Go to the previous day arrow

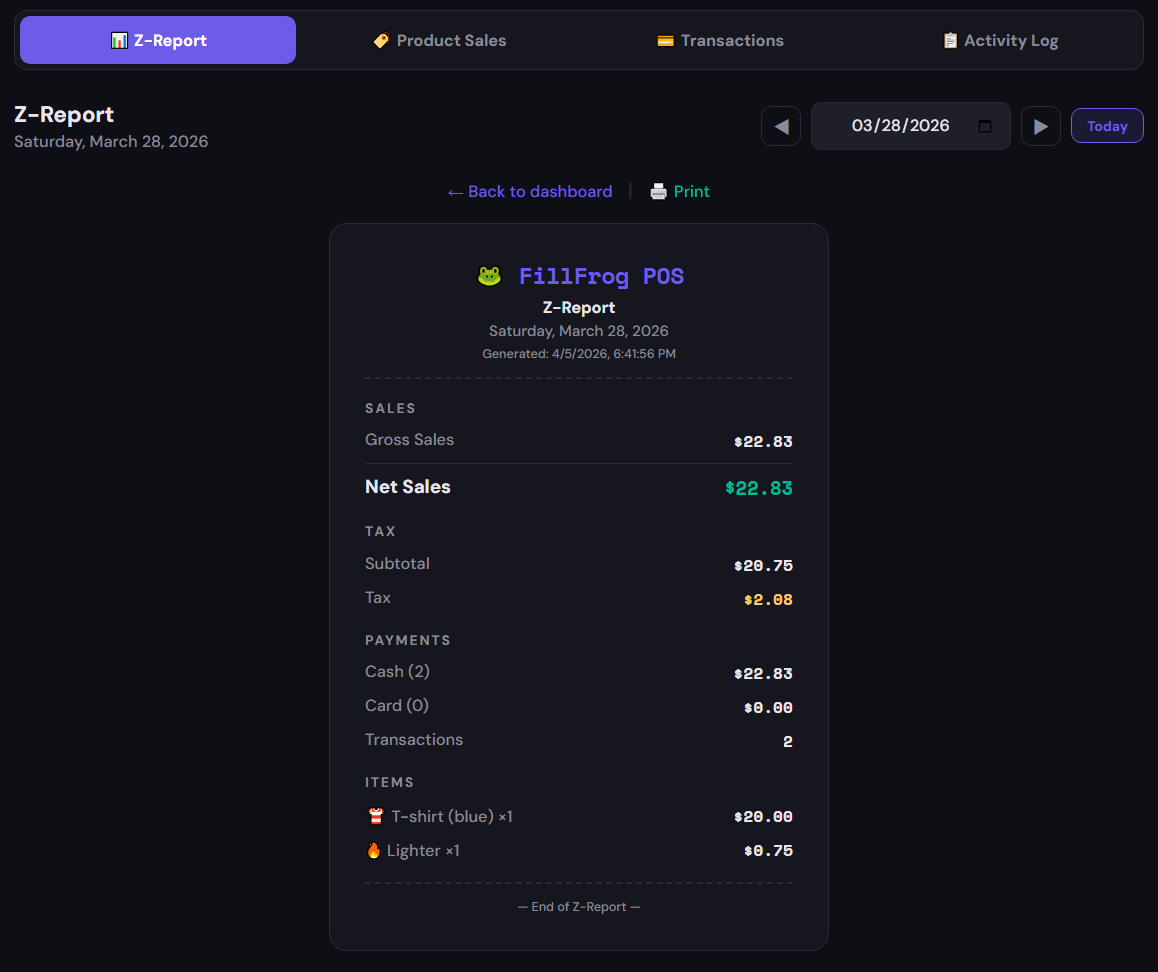click(x=781, y=126)
